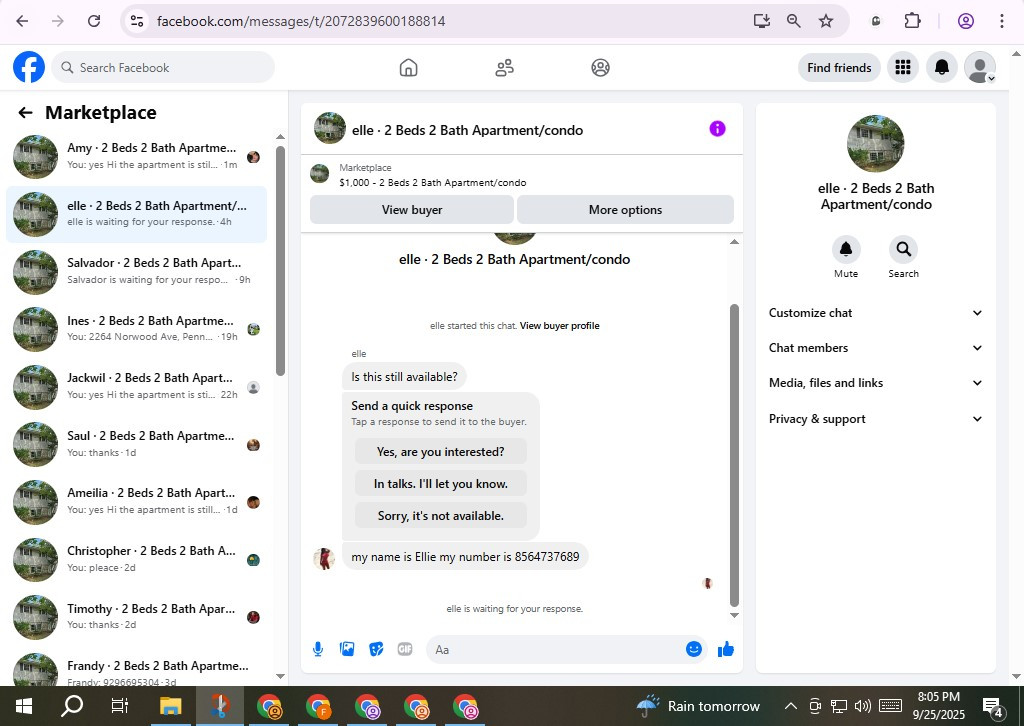Screen dimensions: 1024x726
Task: Open the Christopher conversation
Action: pos(136,559)
